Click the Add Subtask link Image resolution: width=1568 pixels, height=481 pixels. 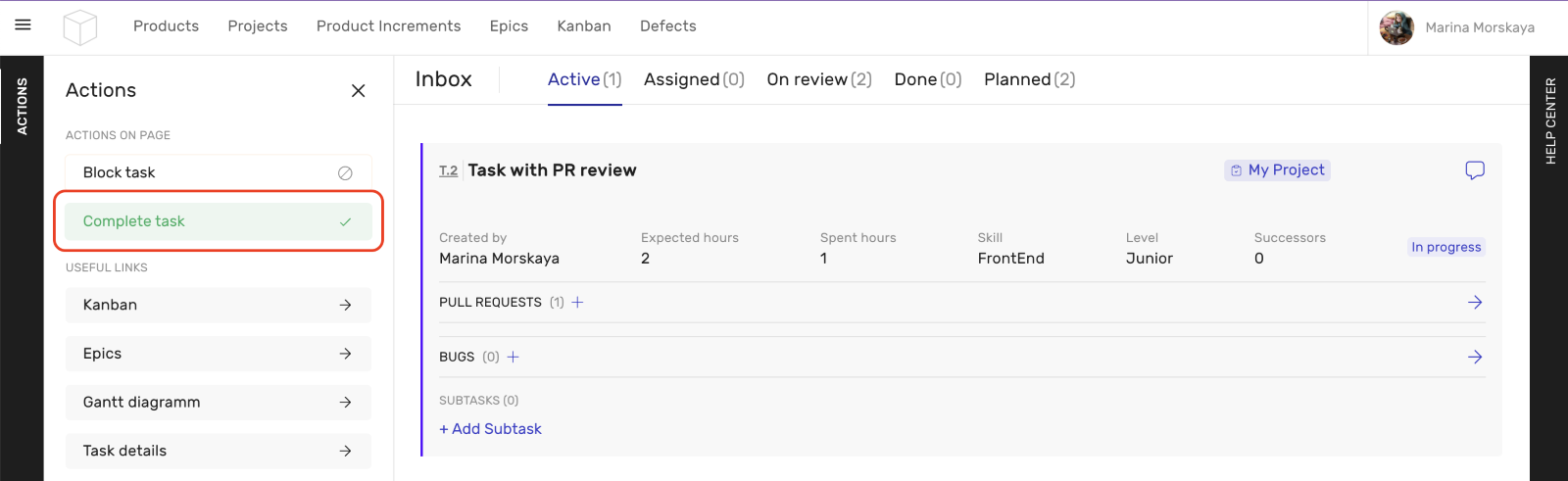[x=490, y=429]
